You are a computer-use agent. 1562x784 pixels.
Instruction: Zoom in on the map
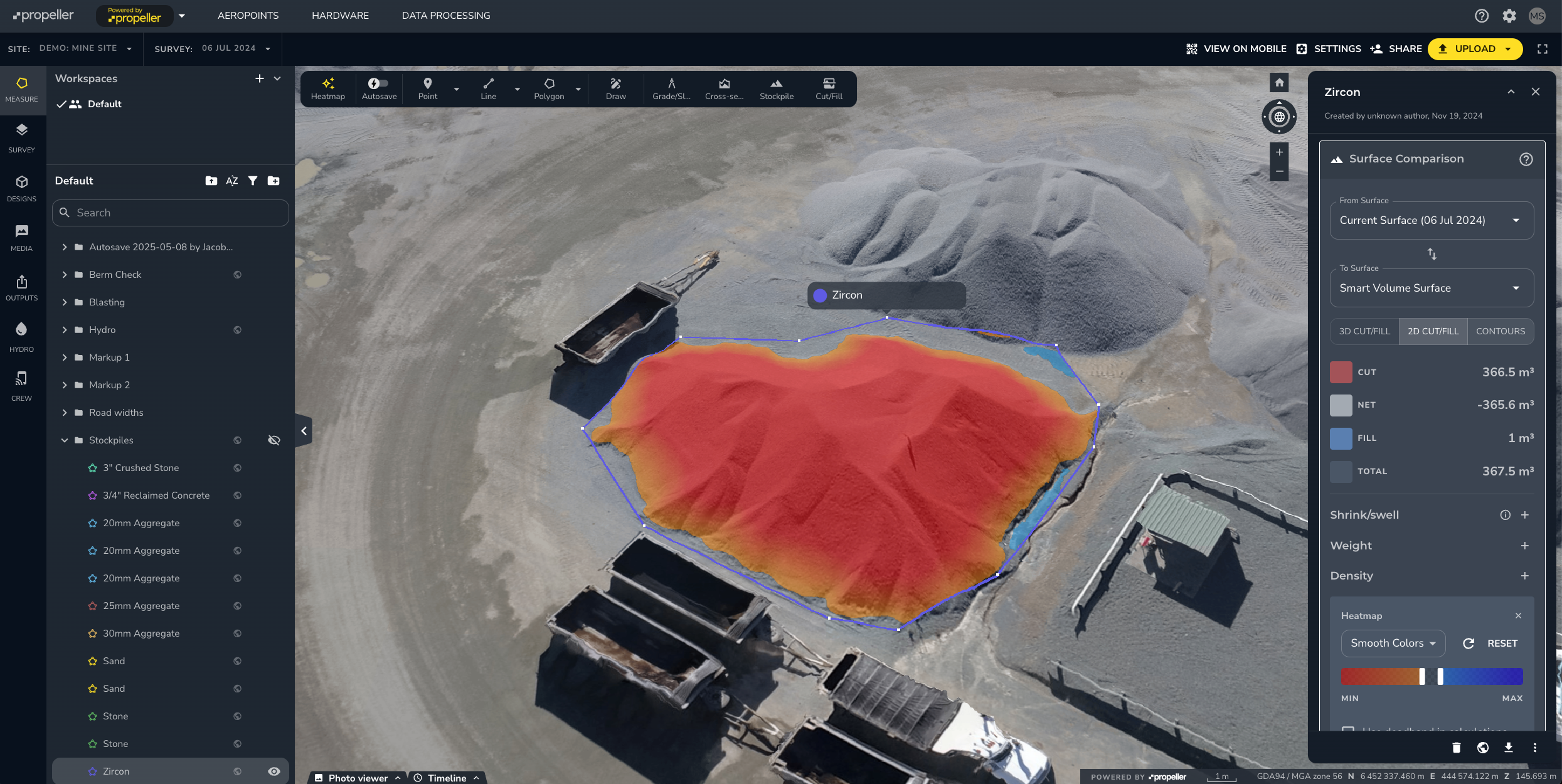(x=1279, y=152)
